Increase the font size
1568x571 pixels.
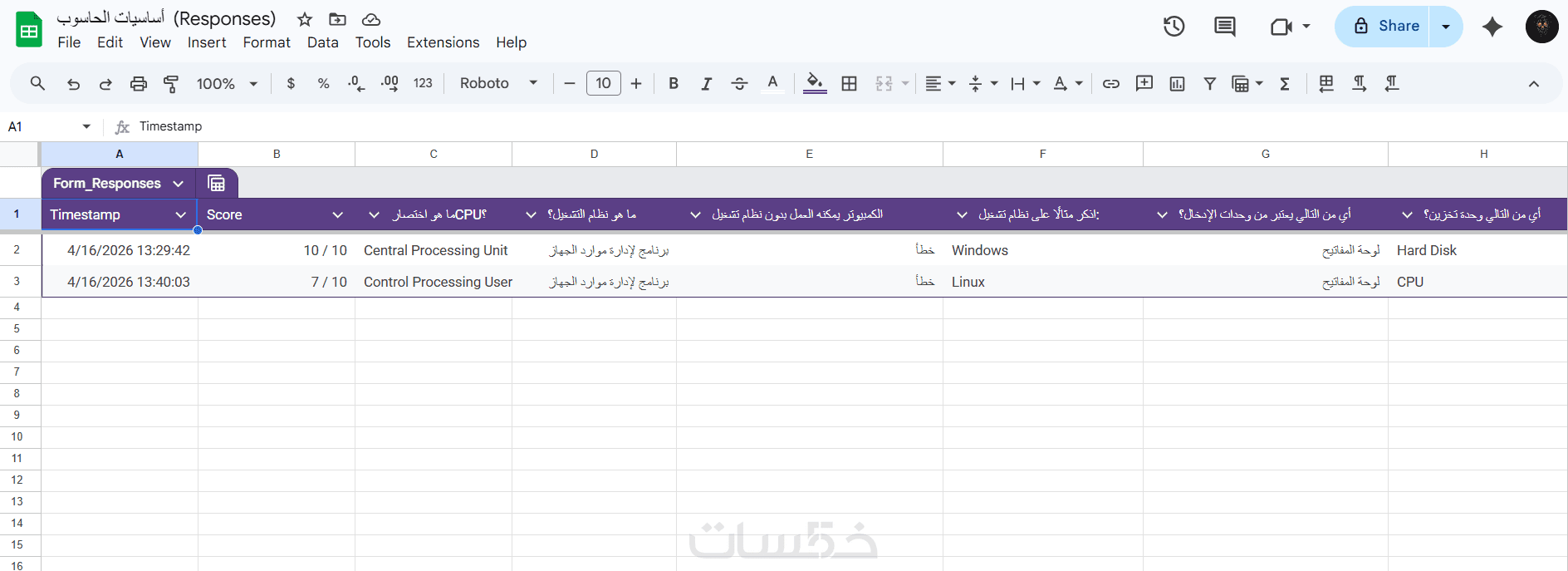point(636,83)
